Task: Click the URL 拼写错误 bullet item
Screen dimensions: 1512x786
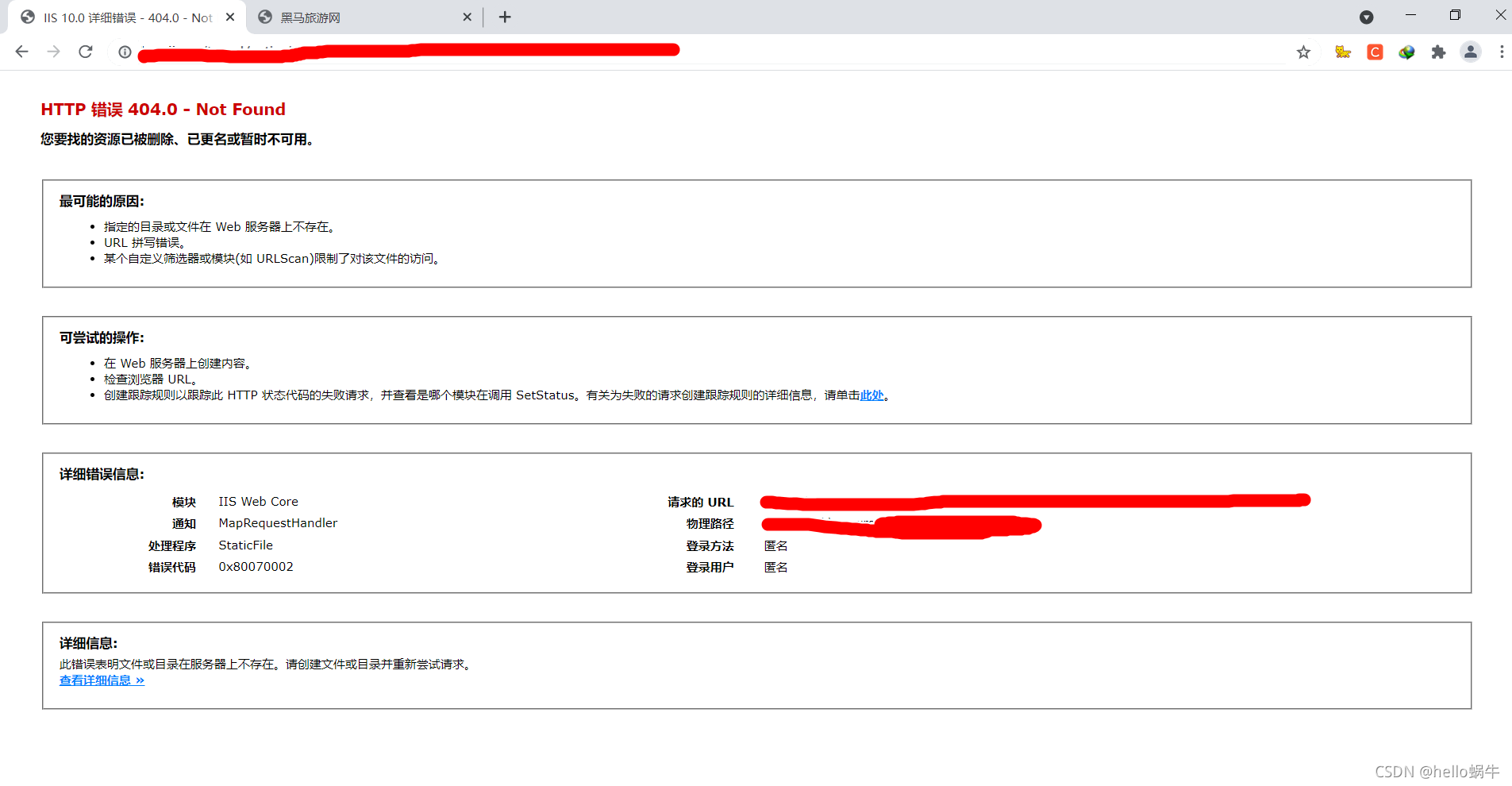Action: tap(145, 243)
